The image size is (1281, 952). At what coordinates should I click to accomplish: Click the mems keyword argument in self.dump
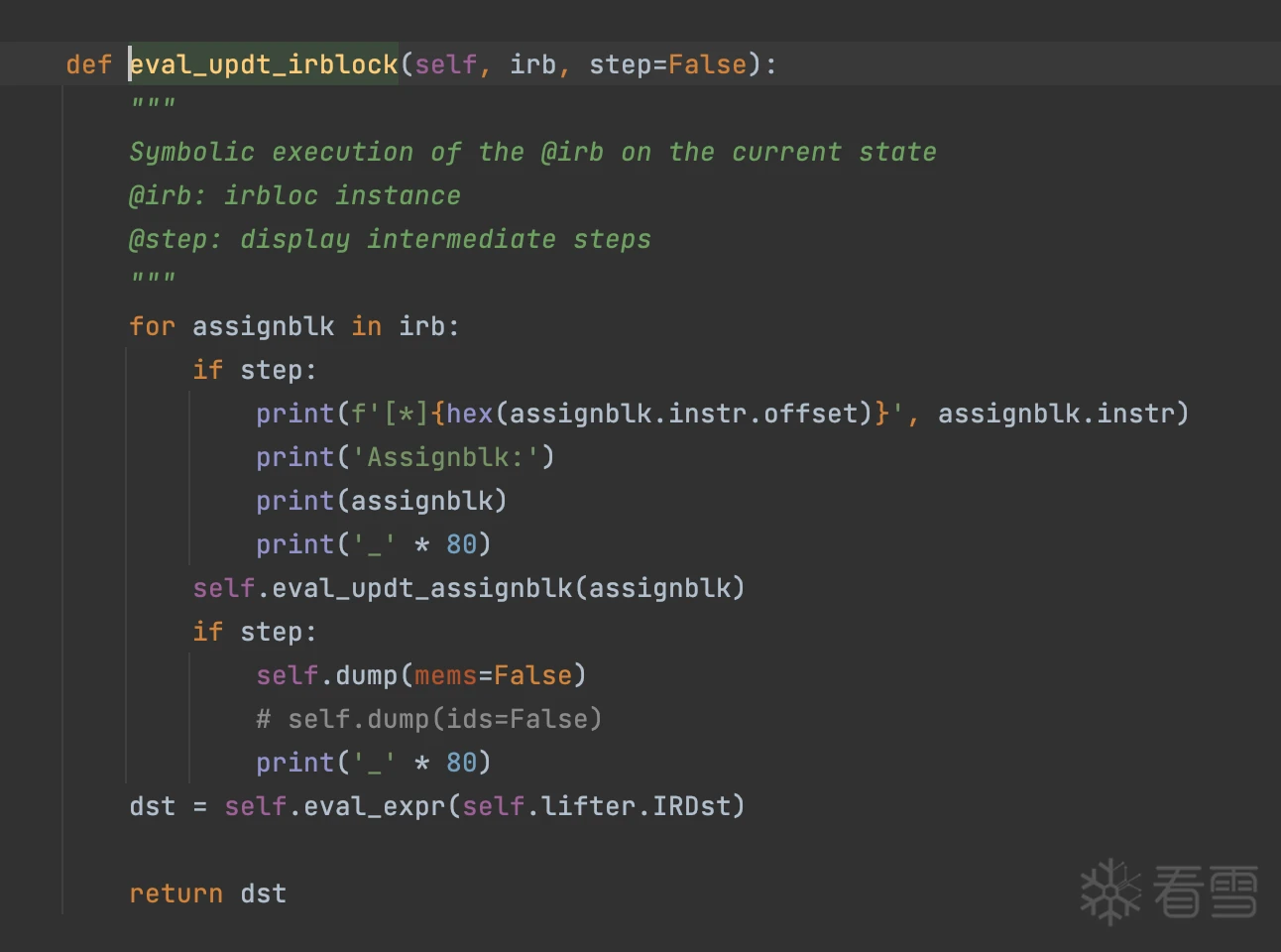(x=445, y=675)
